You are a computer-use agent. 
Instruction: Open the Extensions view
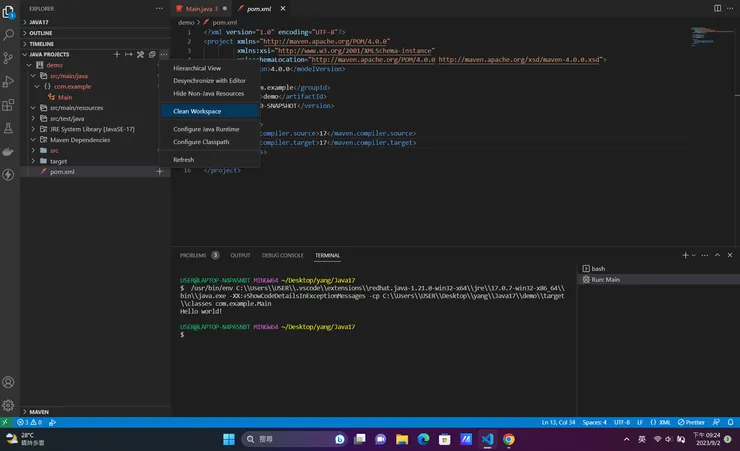pyautogui.click(x=9, y=104)
